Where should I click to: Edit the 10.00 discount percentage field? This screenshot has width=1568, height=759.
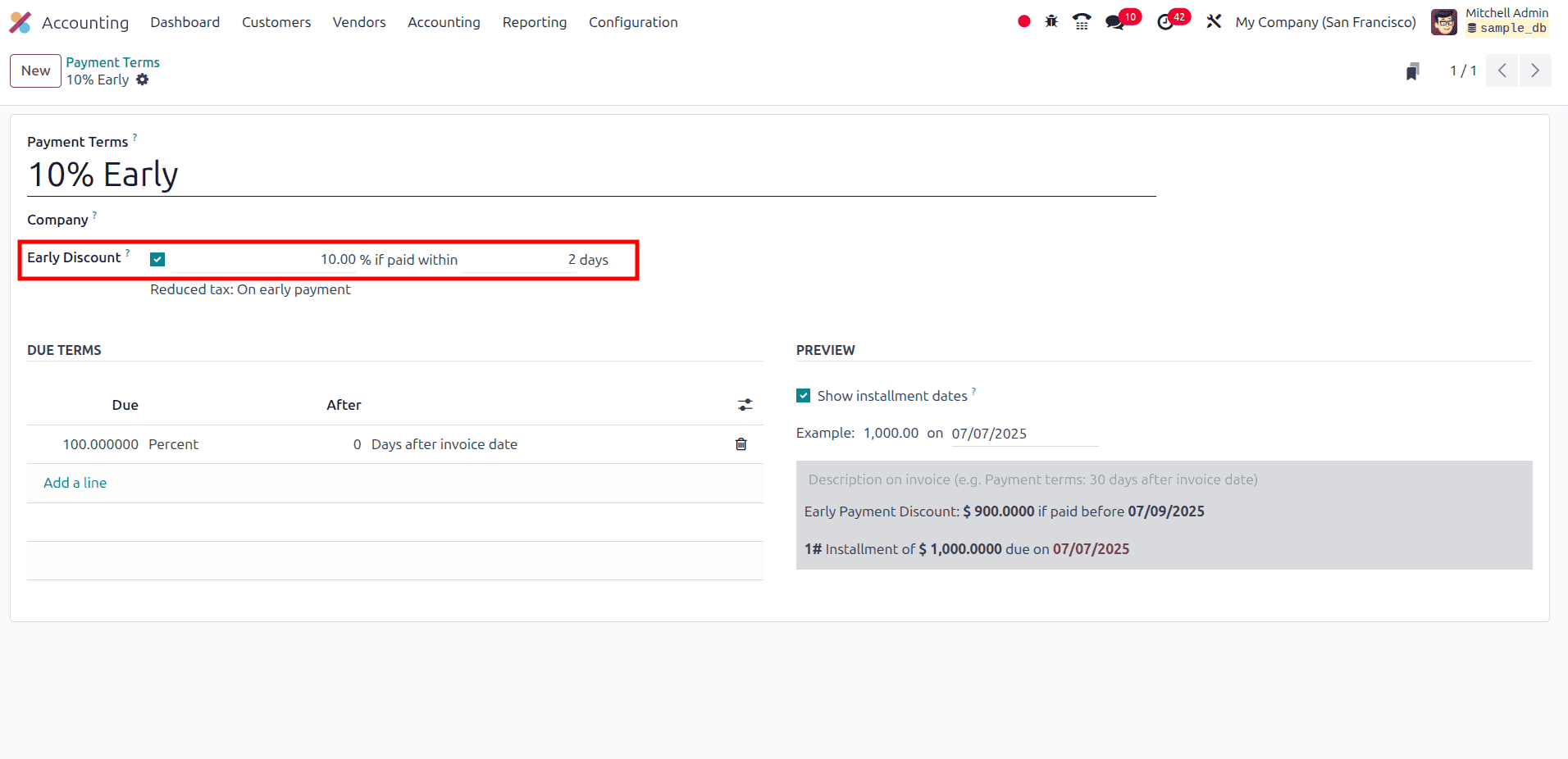click(x=262, y=260)
